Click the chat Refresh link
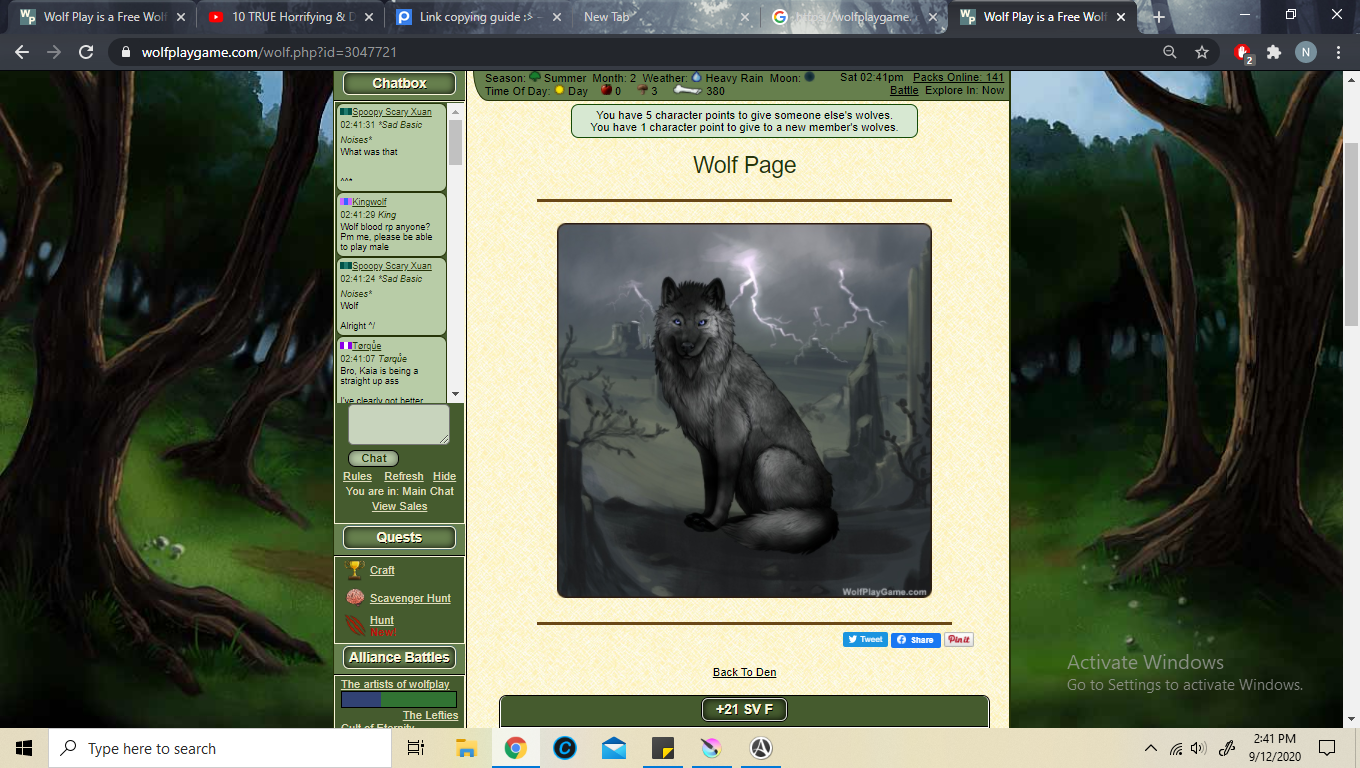Viewport: 1360px width, 768px height. click(404, 476)
